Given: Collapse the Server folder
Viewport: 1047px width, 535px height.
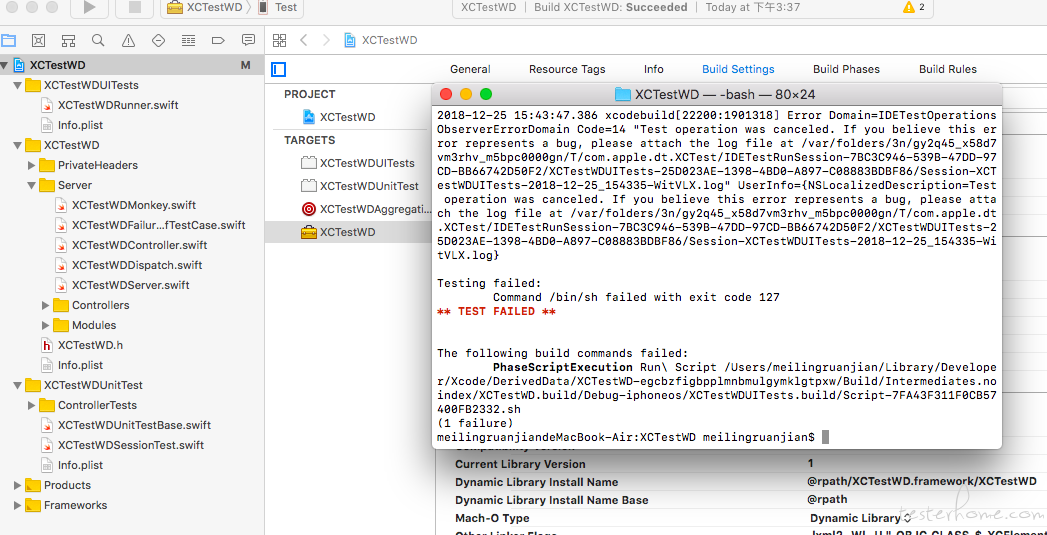Looking at the screenshot, I should pyautogui.click(x=31, y=185).
